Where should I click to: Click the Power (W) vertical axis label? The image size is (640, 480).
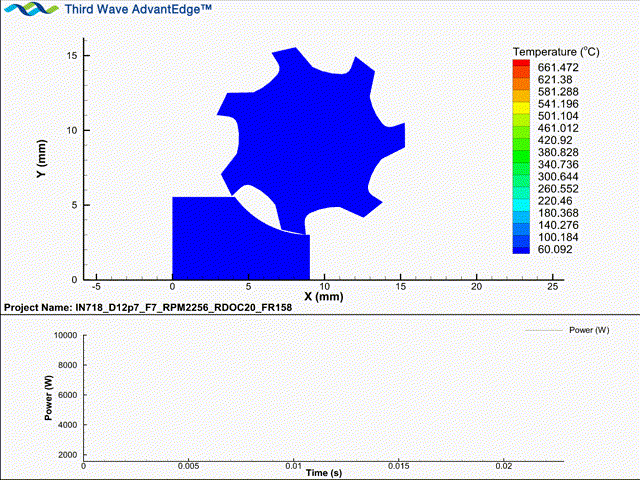click(x=48, y=395)
